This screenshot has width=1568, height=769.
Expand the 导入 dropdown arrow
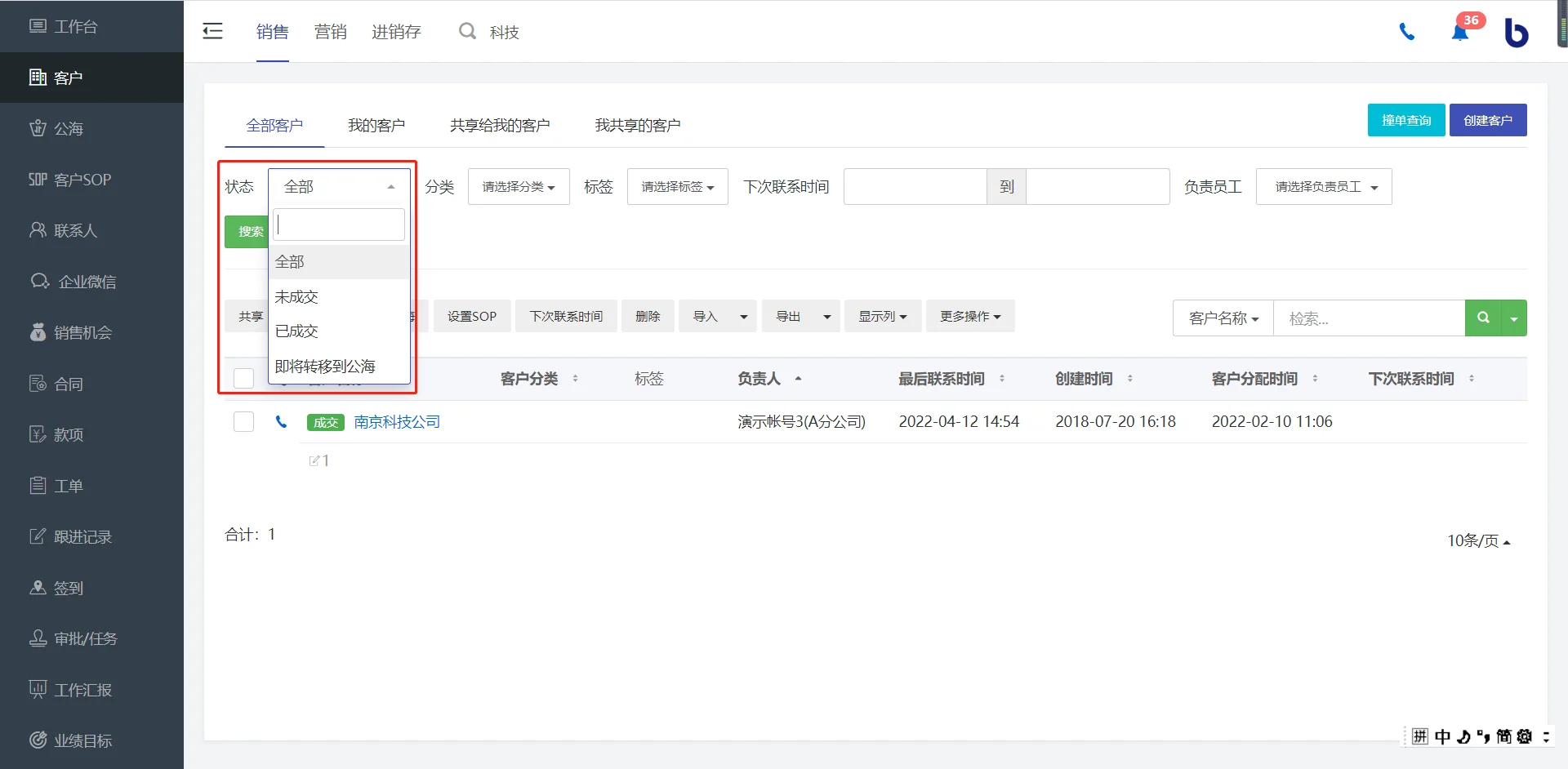point(743,316)
